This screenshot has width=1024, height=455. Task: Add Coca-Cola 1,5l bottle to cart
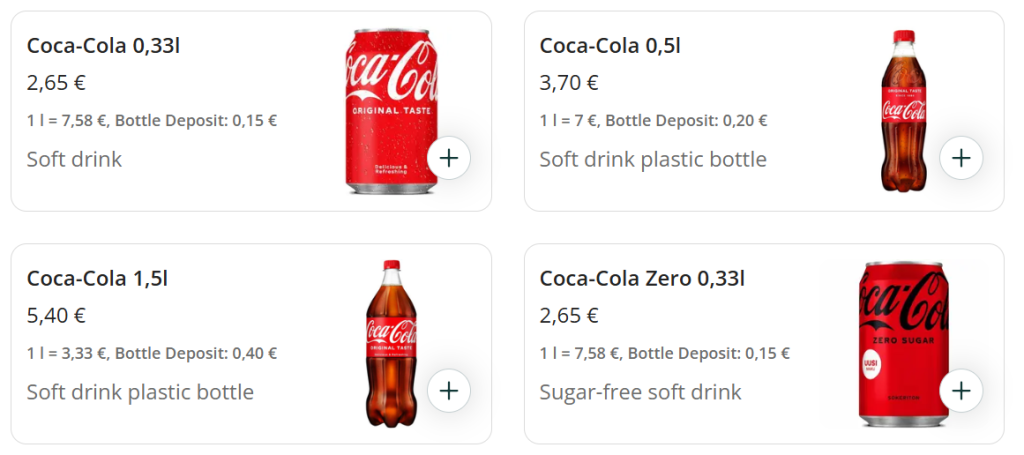[x=448, y=391]
